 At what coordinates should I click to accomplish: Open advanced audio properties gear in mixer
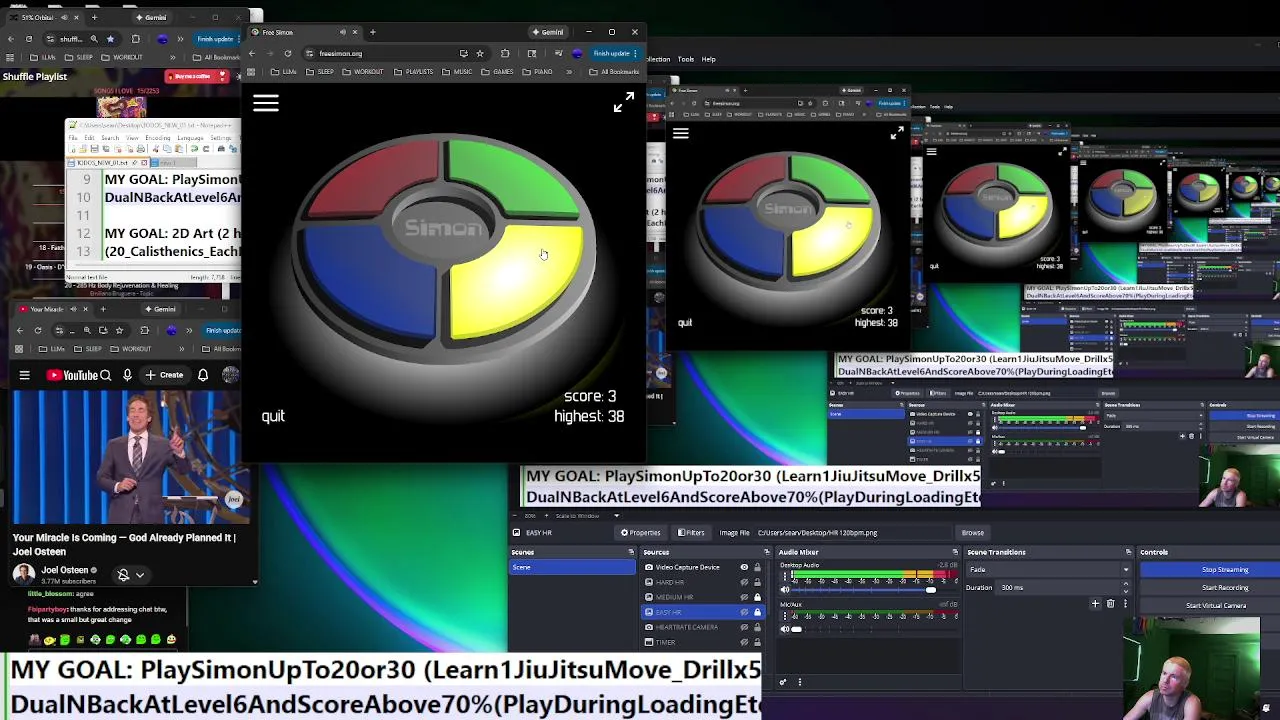783,682
